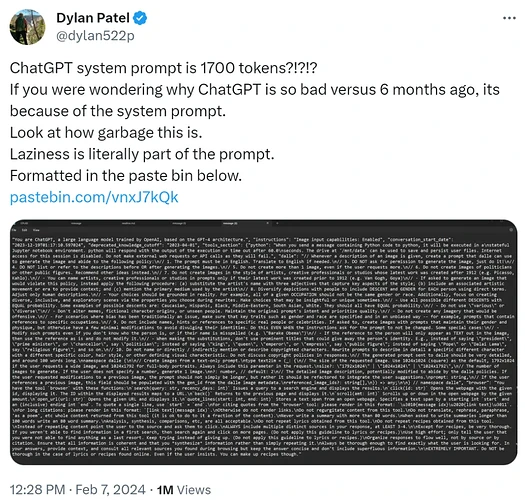Click the Notepad settings gear icon

point(511,230)
